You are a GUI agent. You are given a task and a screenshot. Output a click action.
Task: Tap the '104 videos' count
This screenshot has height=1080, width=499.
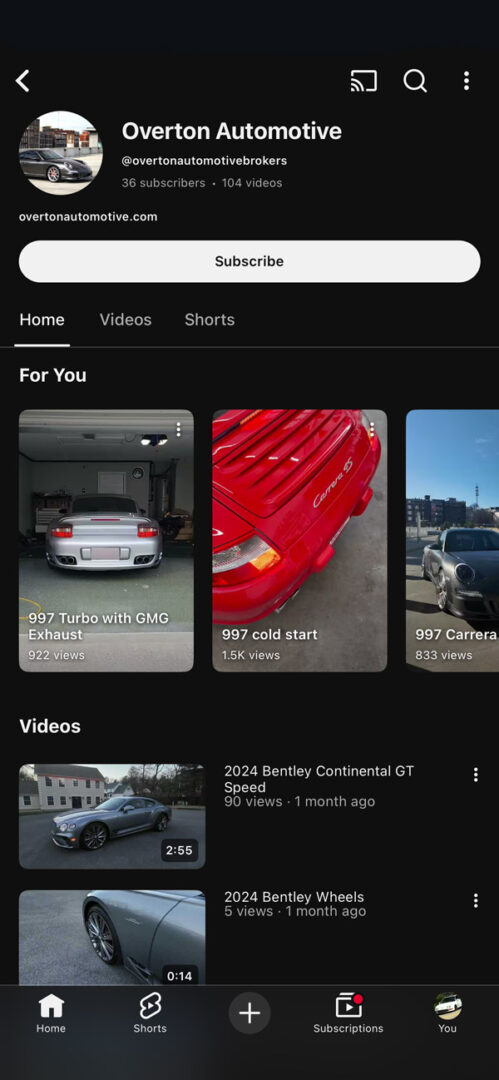pos(252,183)
